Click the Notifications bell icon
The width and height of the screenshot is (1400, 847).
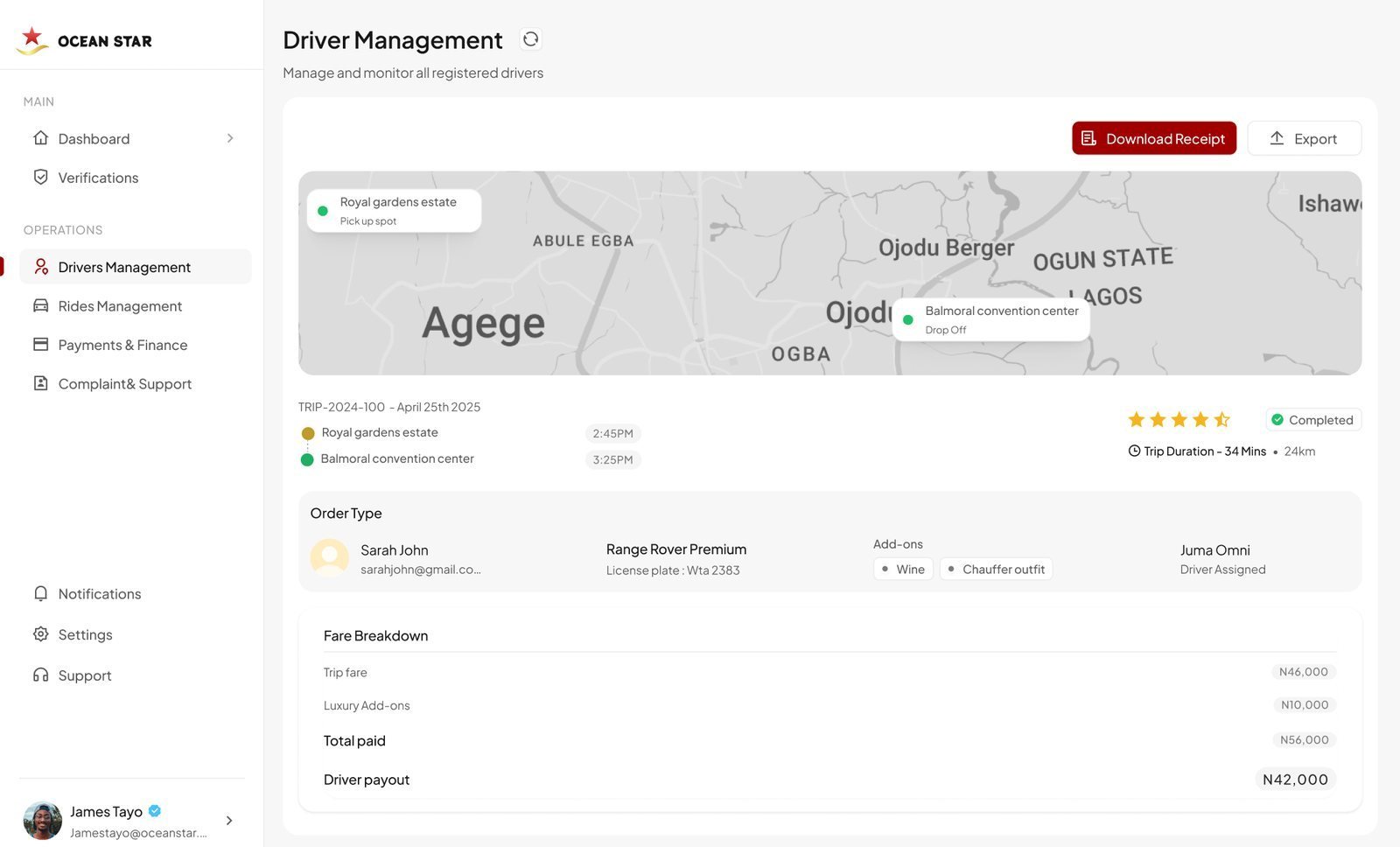pos(40,593)
